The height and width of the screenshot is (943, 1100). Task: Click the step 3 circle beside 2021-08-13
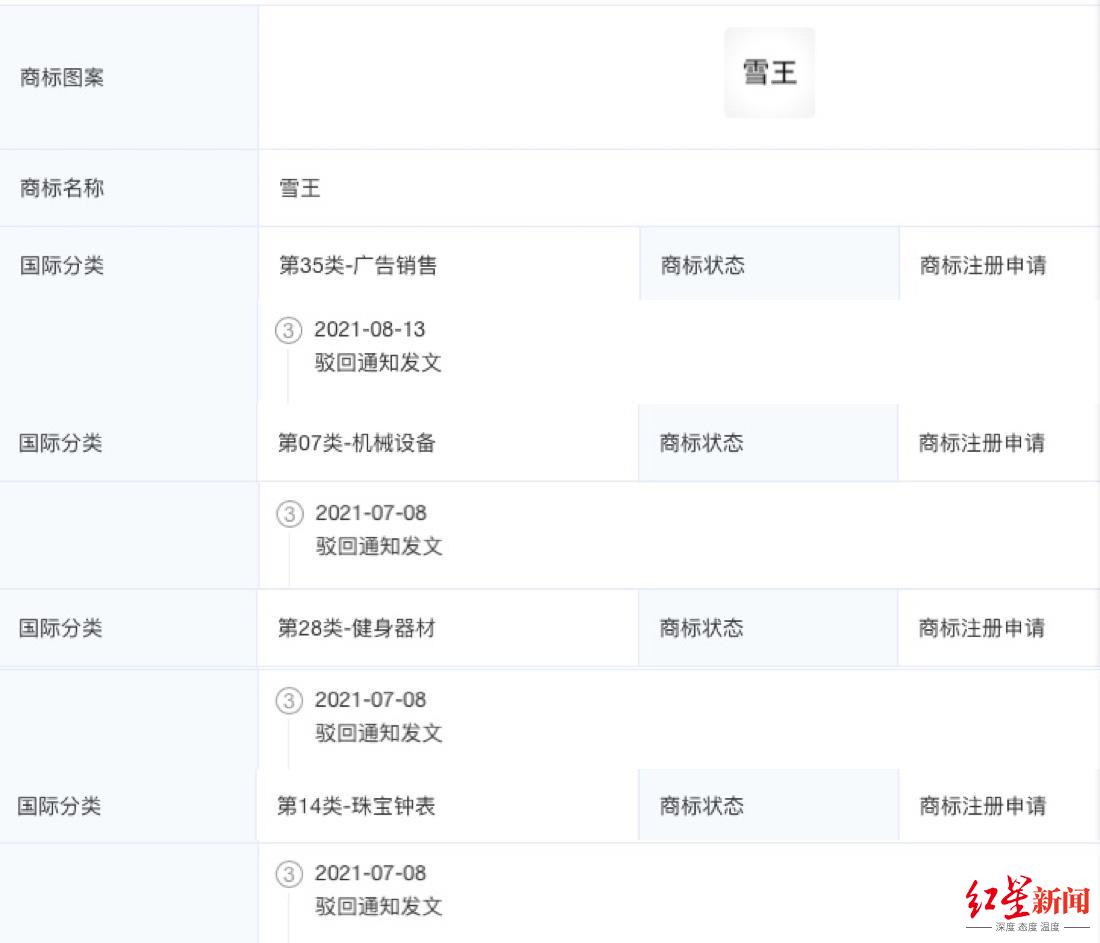point(287,330)
